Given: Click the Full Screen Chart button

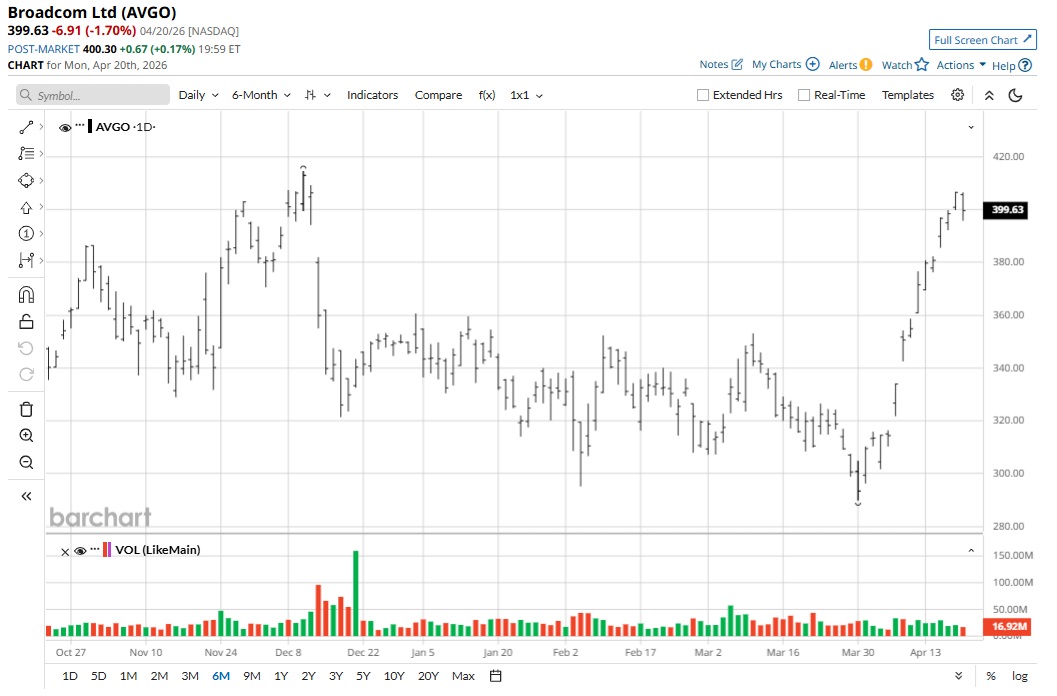Looking at the screenshot, I should coord(982,40).
